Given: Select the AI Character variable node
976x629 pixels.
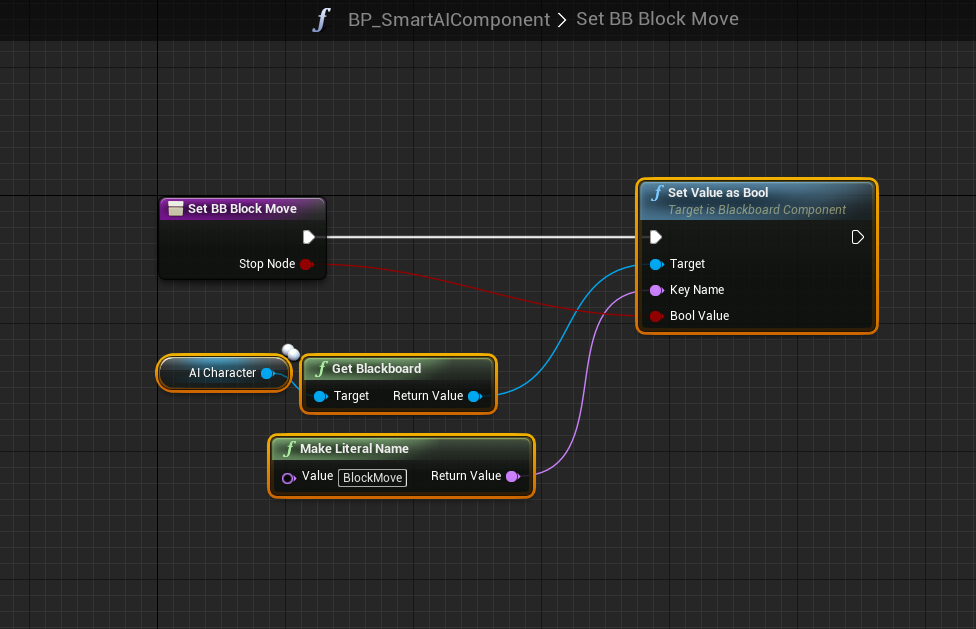Looking at the screenshot, I should (220, 373).
